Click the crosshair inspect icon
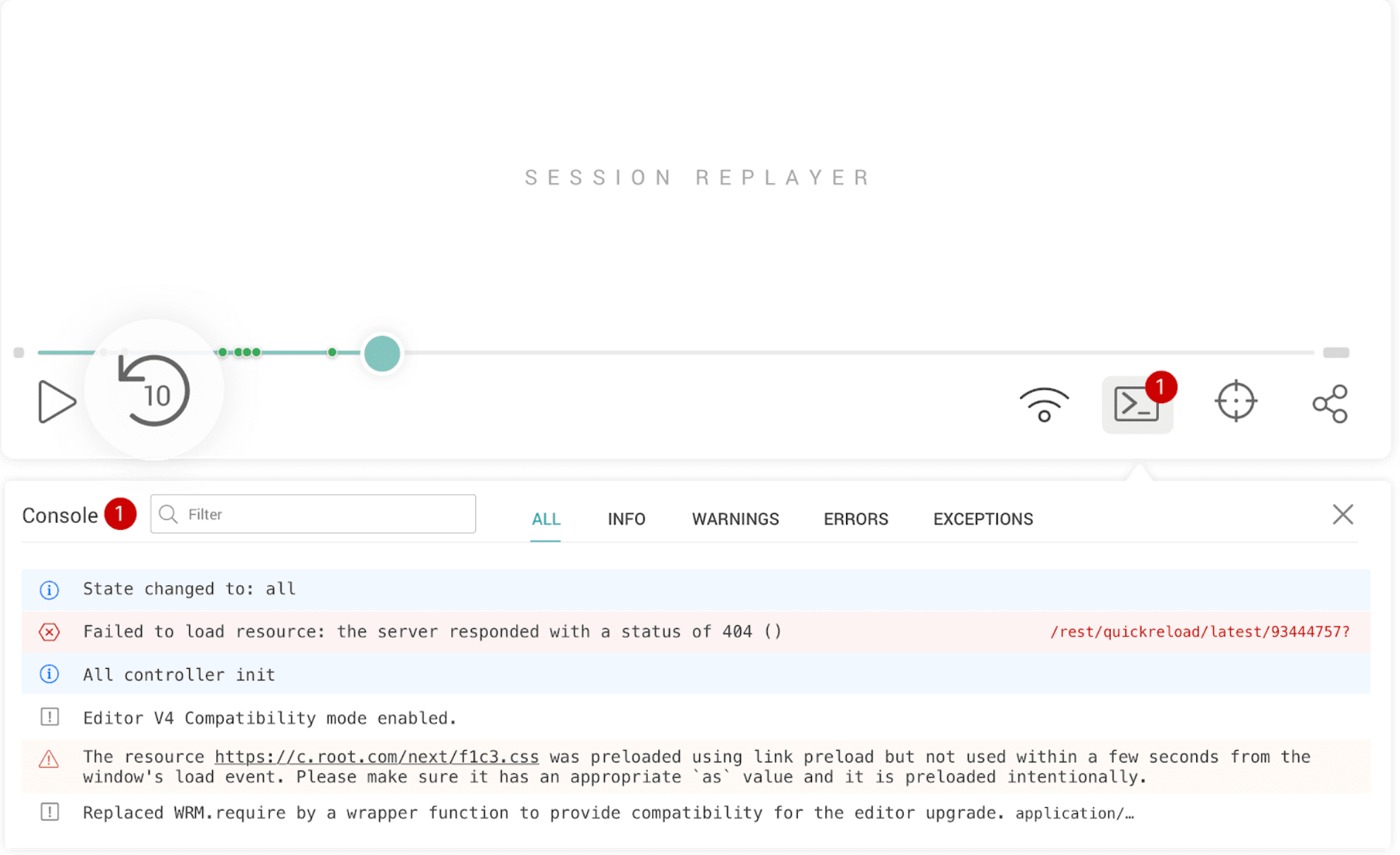The image size is (1400, 855). tap(1236, 402)
